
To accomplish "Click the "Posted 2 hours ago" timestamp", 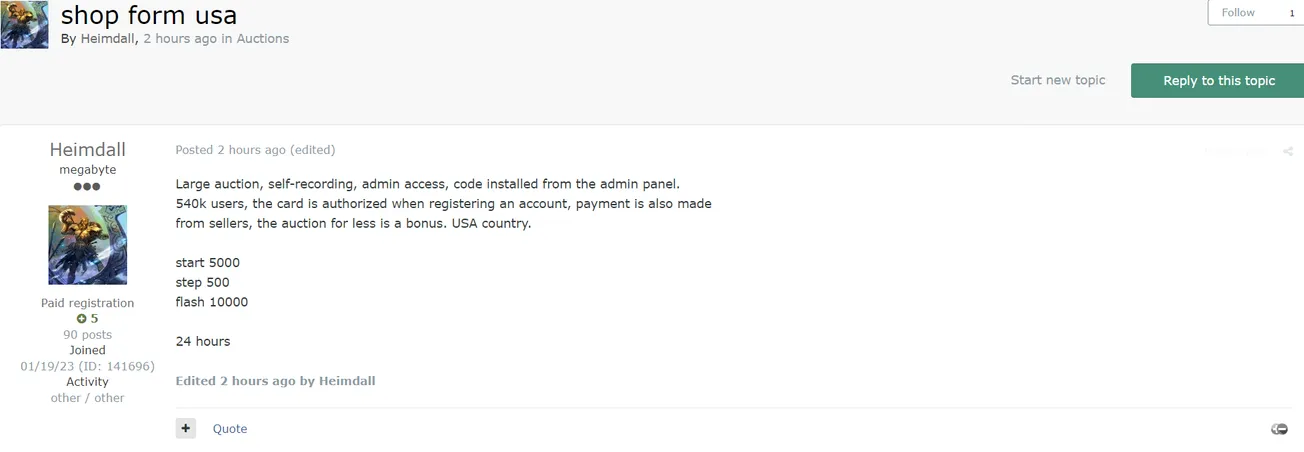I will point(230,150).
